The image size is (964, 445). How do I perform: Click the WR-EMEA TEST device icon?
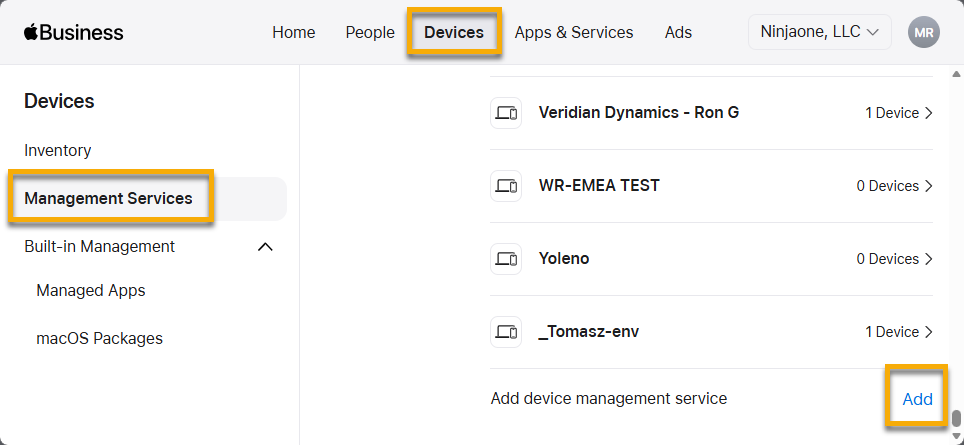tap(506, 186)
